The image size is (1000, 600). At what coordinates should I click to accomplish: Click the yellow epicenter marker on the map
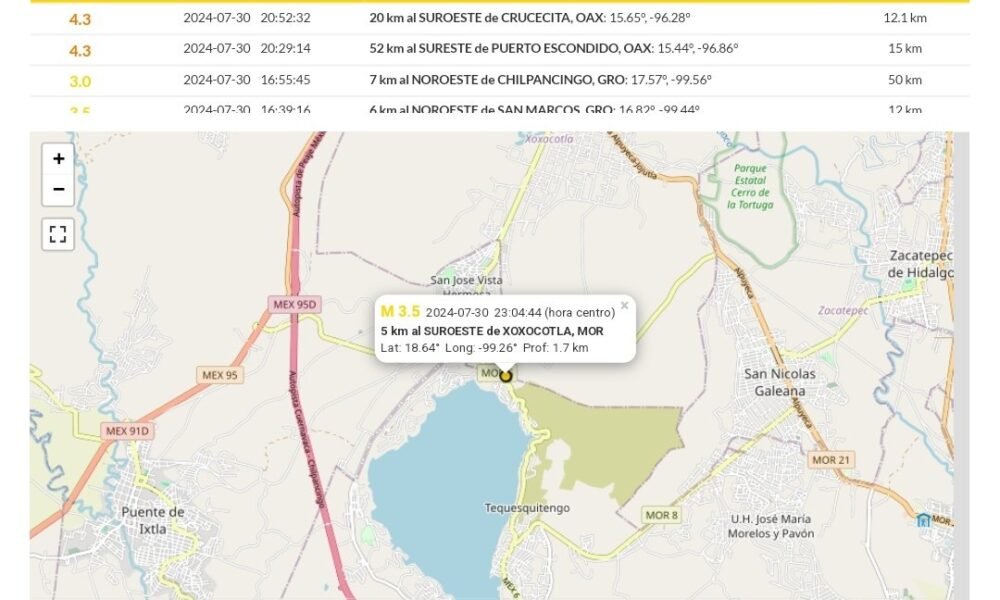click(506, 376)
